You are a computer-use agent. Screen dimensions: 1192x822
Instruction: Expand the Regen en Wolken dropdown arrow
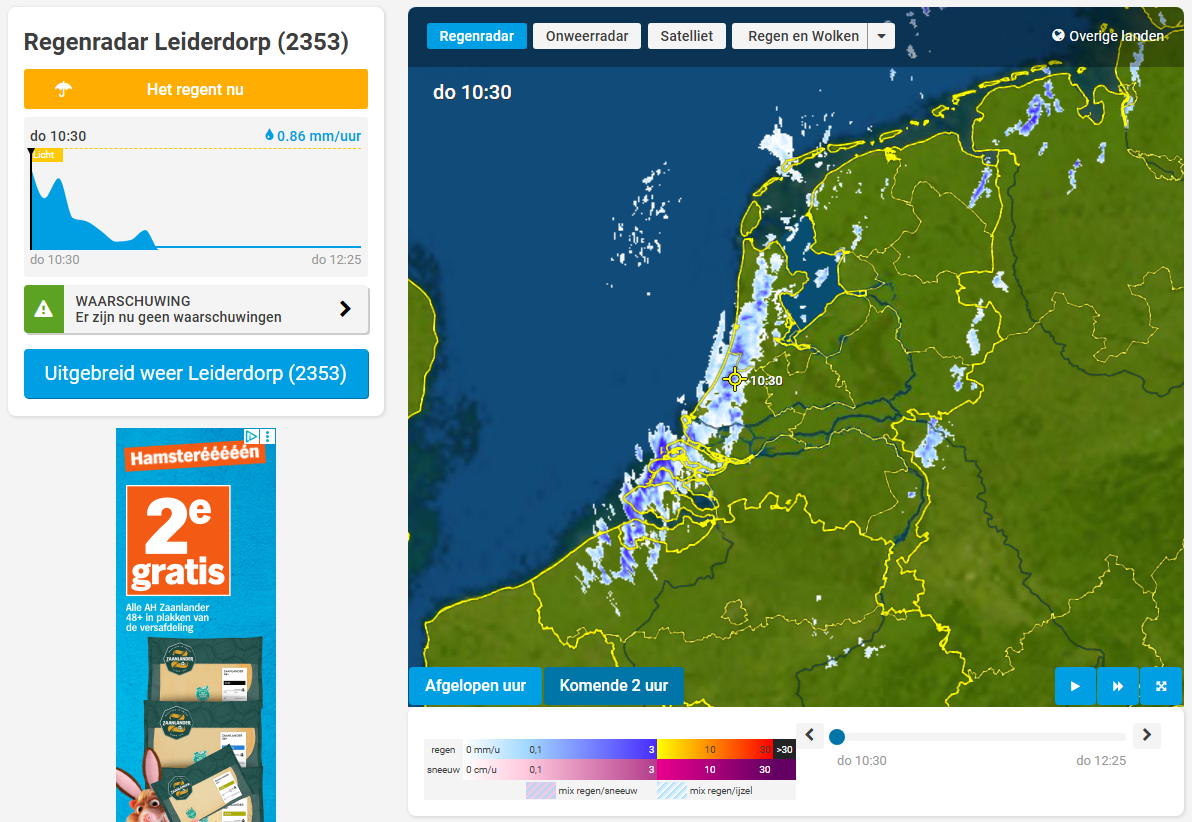[881, 36]
